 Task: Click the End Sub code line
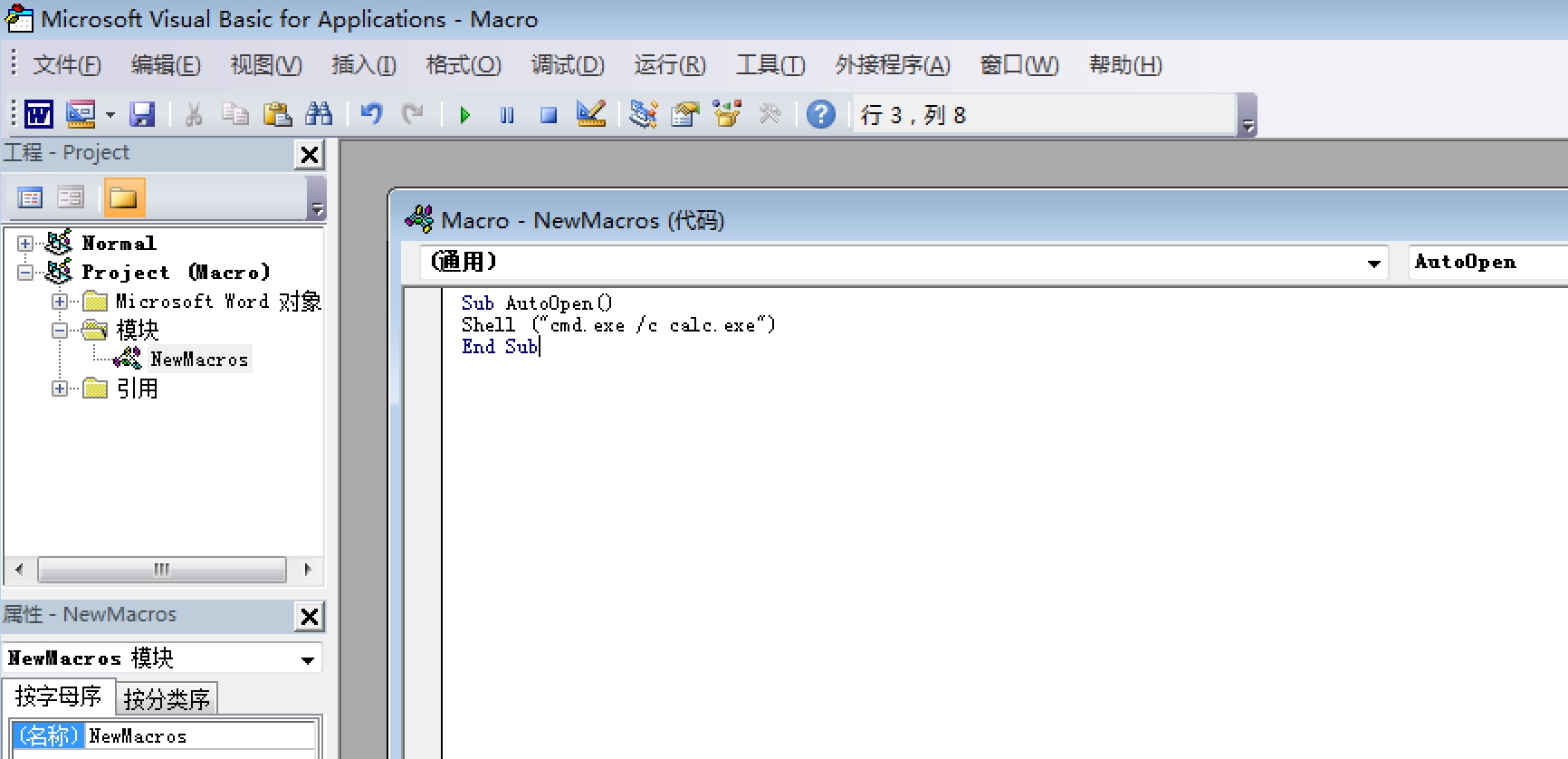coord(500,347)
